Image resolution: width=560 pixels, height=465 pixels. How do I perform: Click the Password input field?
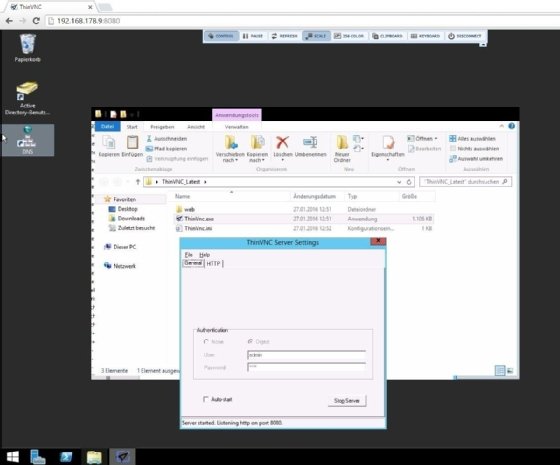tap(306, 367)
